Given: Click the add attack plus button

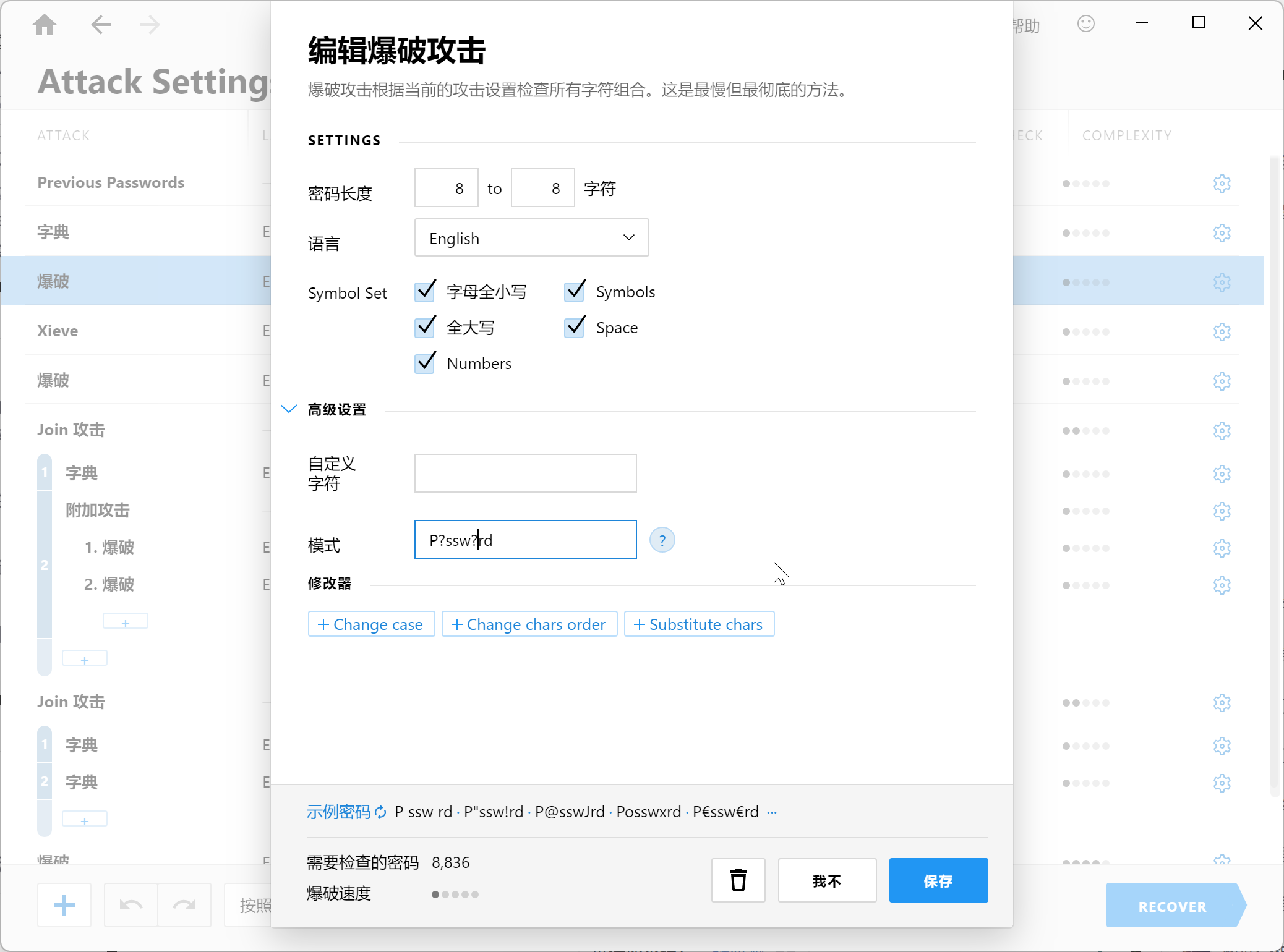Looking at the screenshot, I should tap(64, 906).
